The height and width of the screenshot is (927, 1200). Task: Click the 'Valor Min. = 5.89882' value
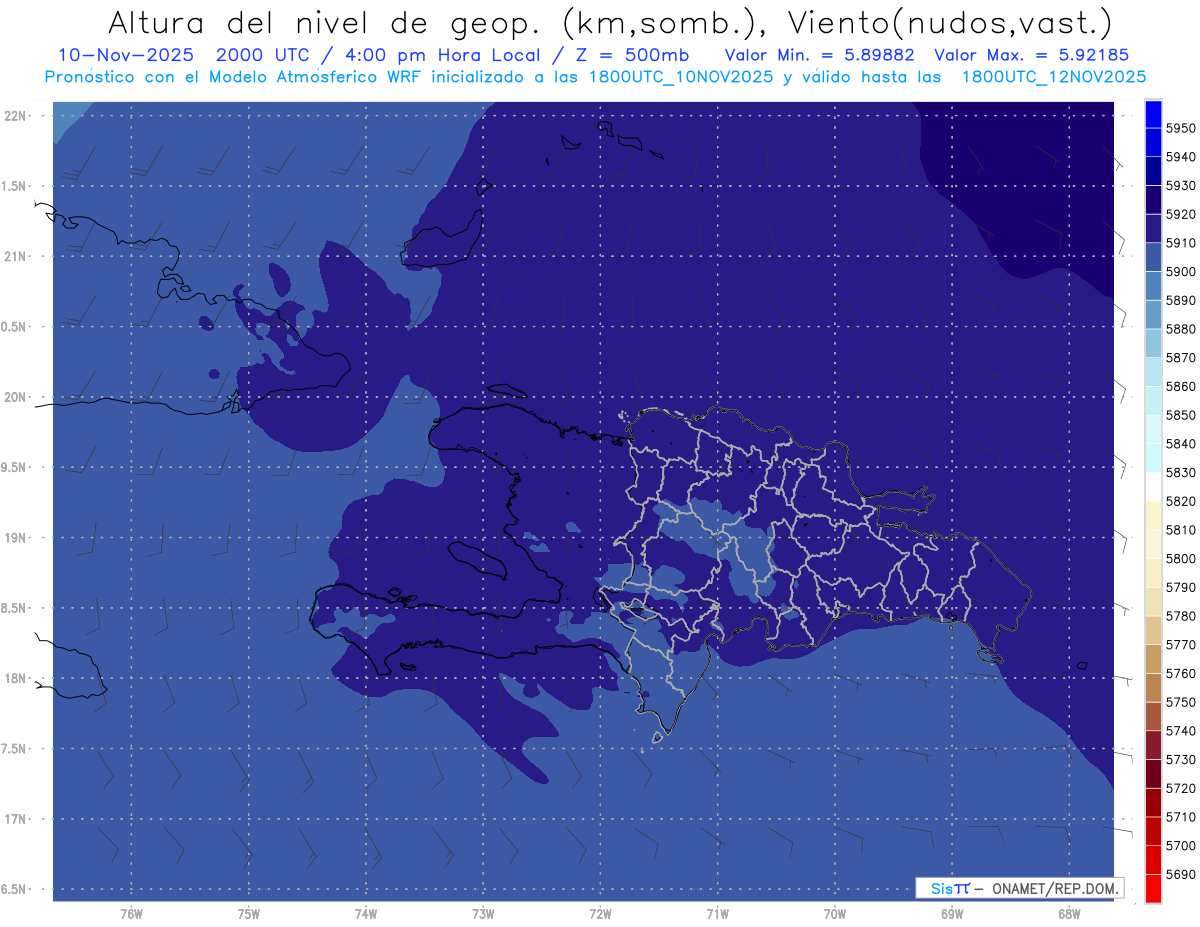click(819, 54)
